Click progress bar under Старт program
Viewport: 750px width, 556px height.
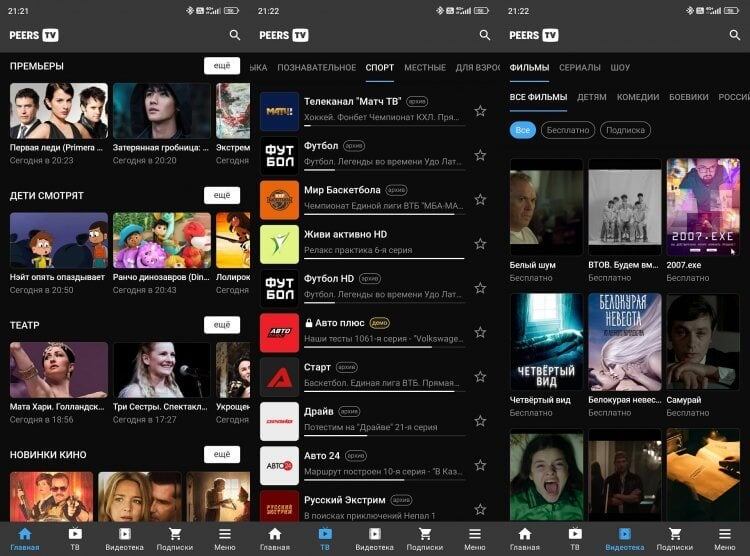[x=385, y=391]
